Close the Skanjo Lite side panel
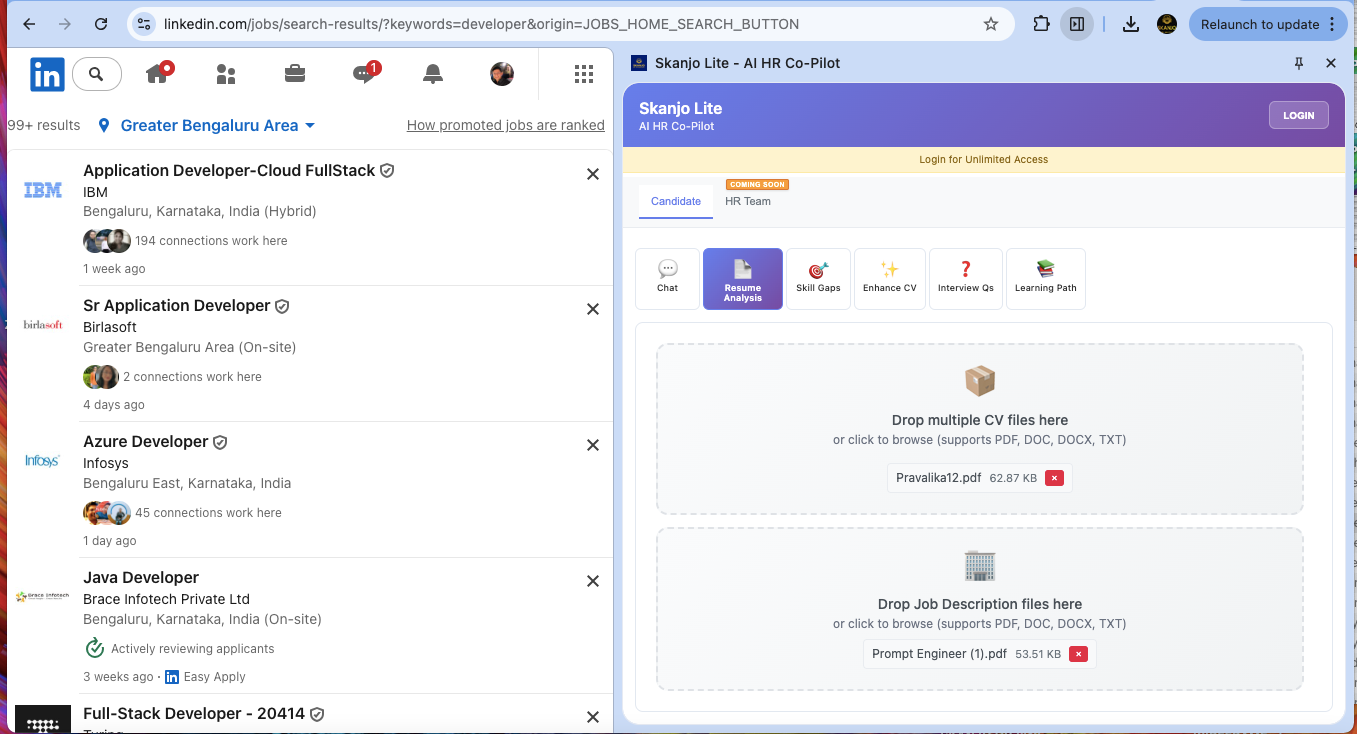The width and height of the screenshot is (1357, 734). point(1331,63)
